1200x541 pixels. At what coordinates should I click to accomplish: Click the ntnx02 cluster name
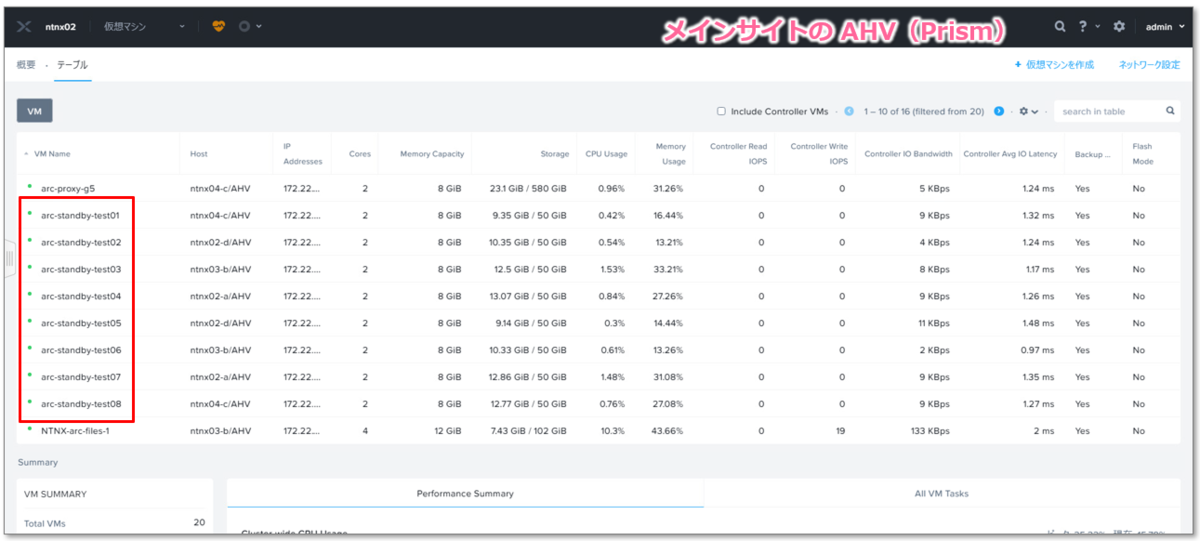coord(61,27)
